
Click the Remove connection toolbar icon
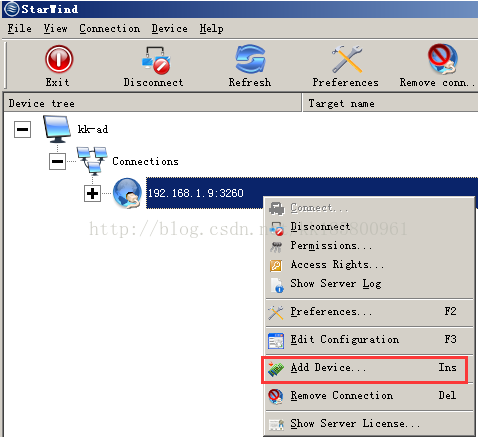(443, 59)
